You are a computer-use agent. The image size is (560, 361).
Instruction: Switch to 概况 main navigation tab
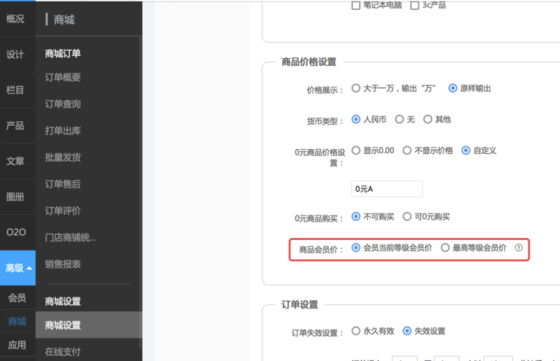[x=15, y=19]
